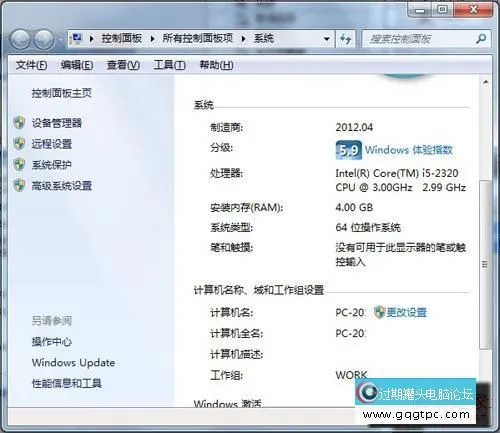Open 高级系统设置 in the sidebar
Screen dimensions: 500x433
(x=62, y=186)
